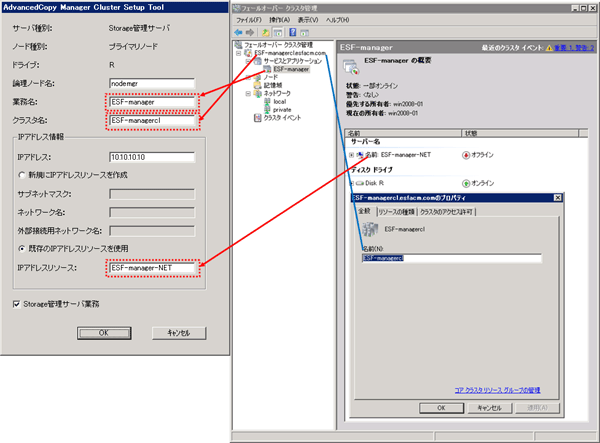Go back with the blue left arrow toolbar icon

point(238,33)
